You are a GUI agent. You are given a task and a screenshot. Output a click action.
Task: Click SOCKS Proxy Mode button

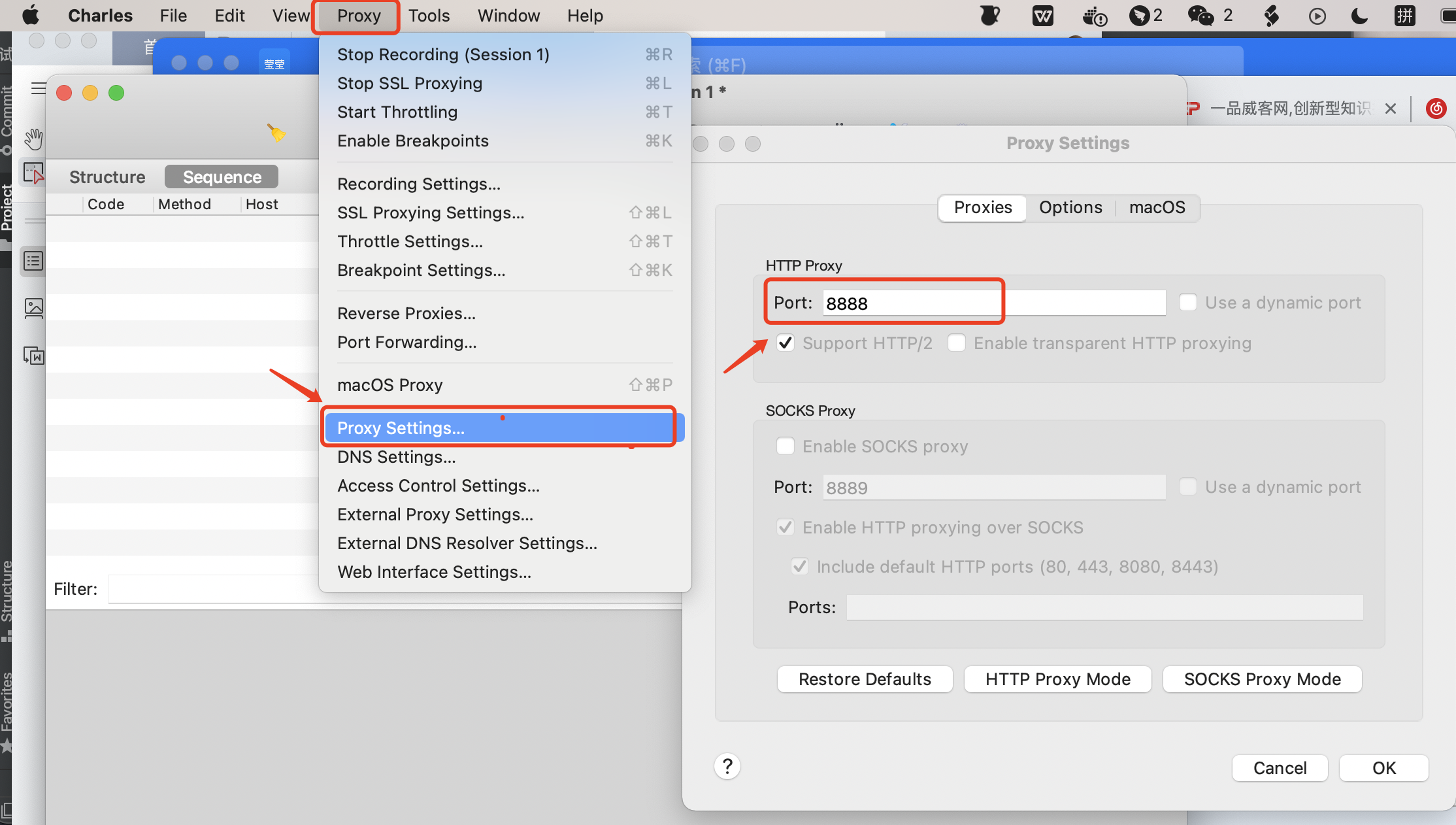point(1262,679)
